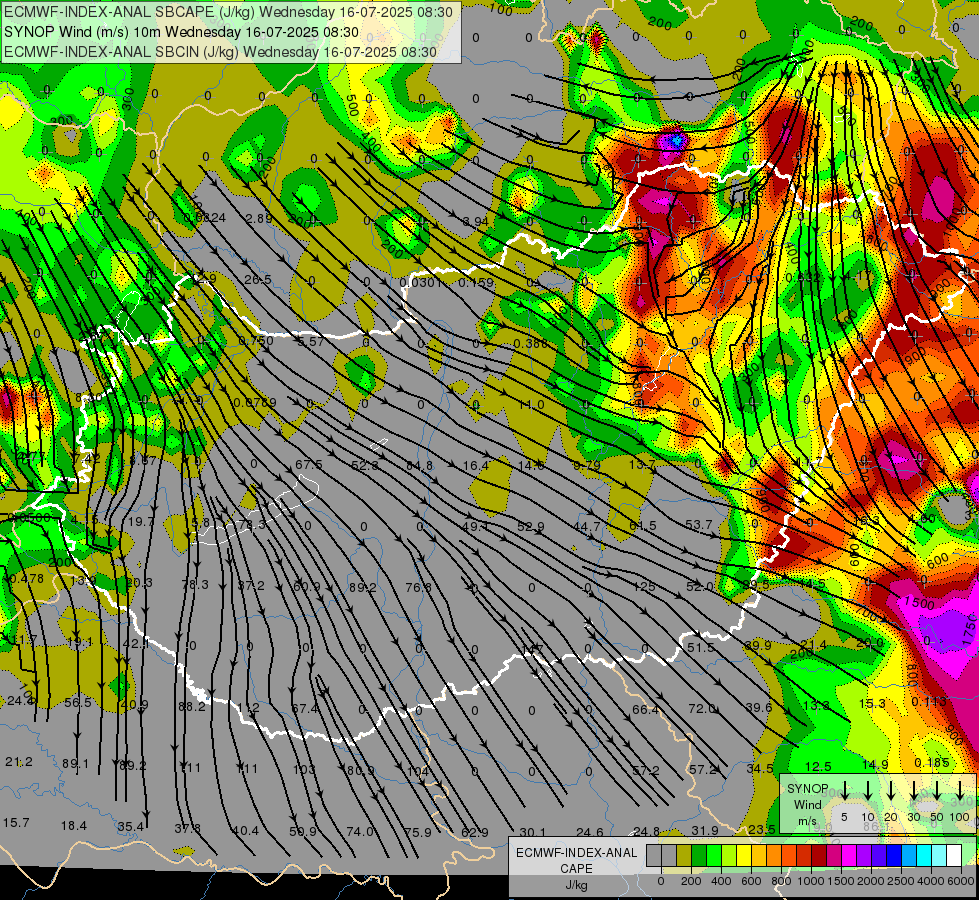Click the SYNOP Wind m/s legend label
The width and height of the screenshot is (979, 900).
point(808,804)
